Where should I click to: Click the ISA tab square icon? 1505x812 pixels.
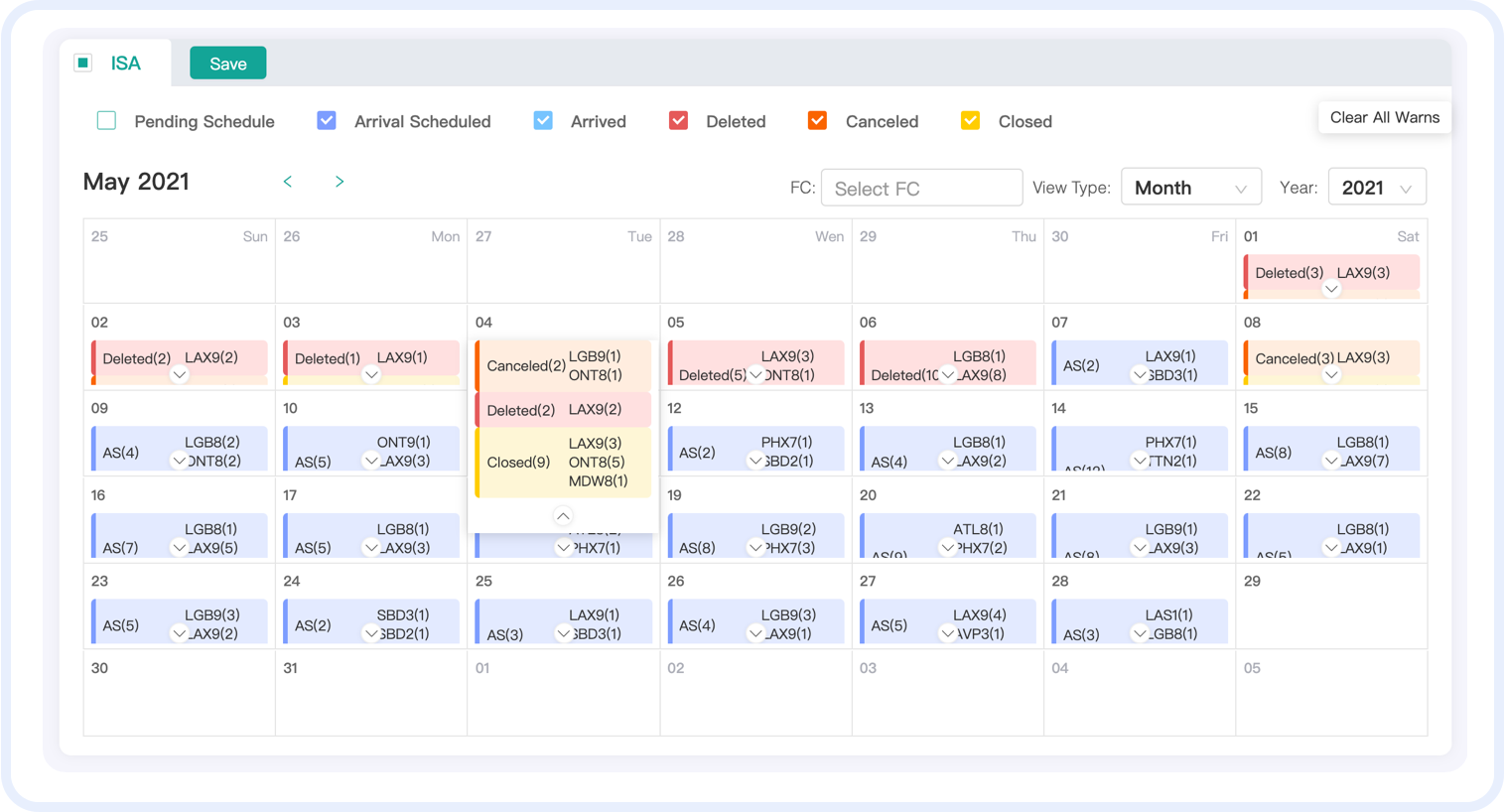(83, 64)
